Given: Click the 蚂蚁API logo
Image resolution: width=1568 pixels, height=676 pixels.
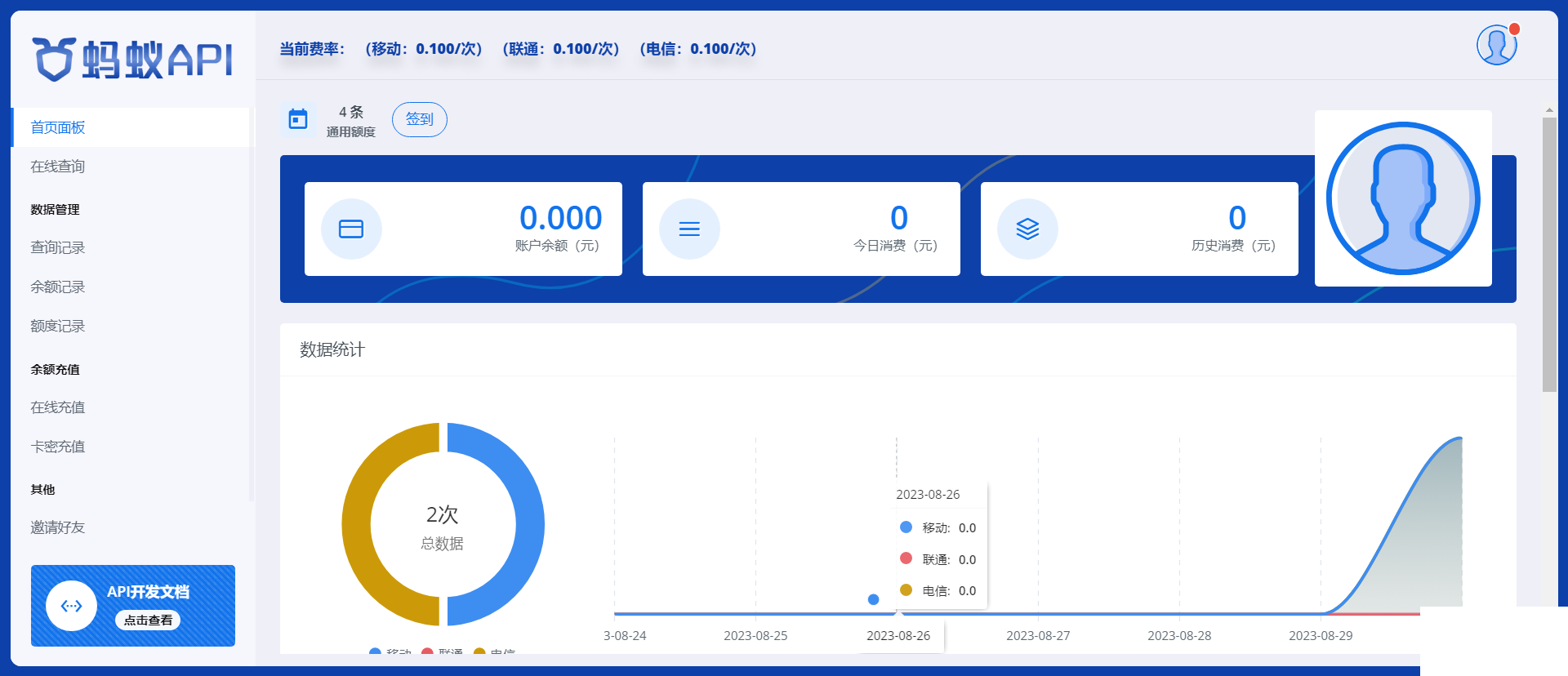Looking at the screenshot, I should tap(132, 59).
